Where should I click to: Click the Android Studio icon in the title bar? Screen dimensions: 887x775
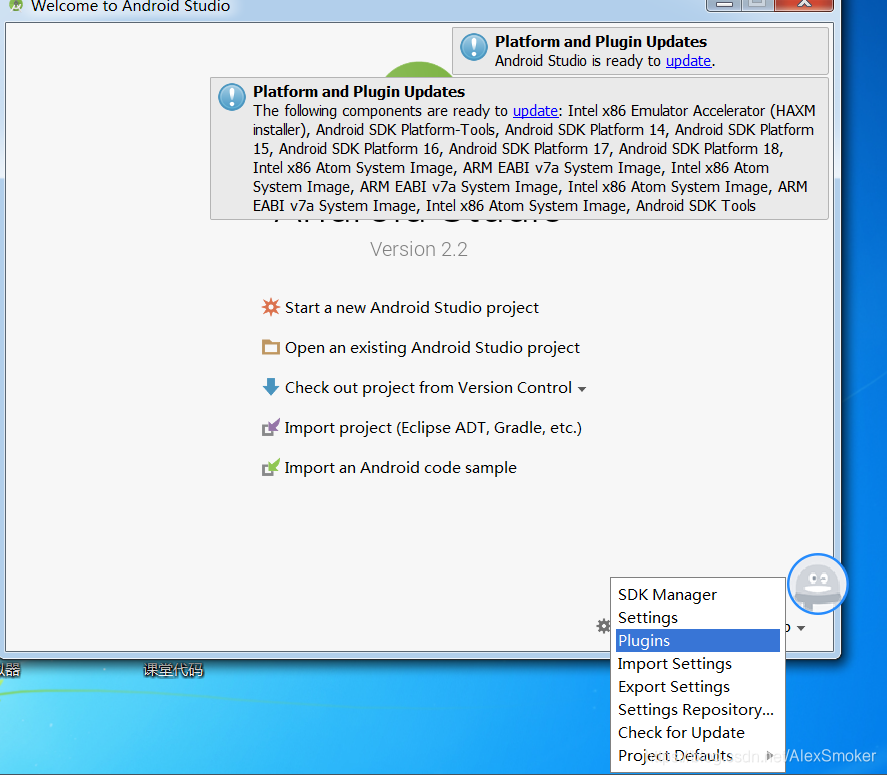16,6
